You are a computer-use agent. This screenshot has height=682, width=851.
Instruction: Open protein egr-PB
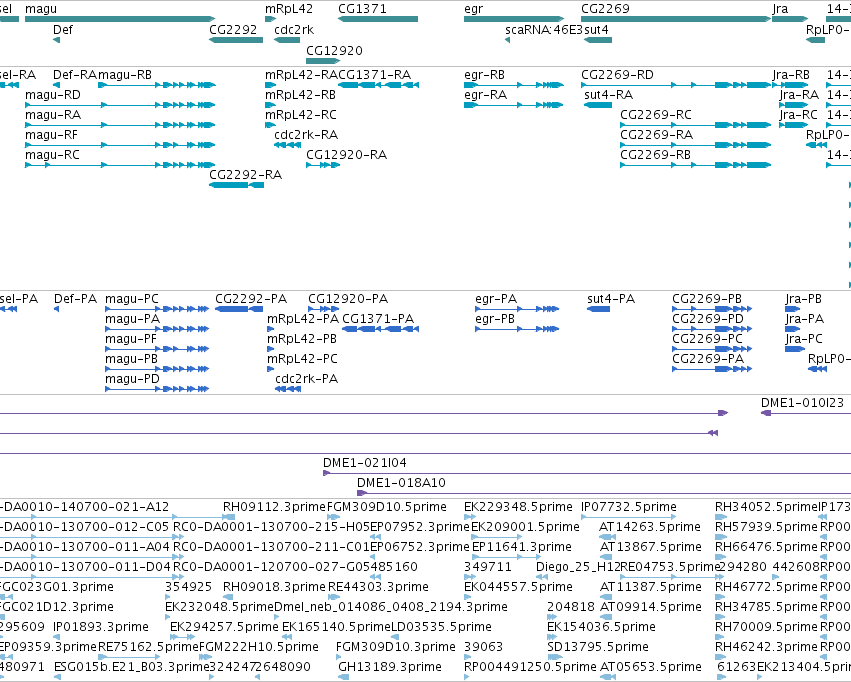(495, 319)
